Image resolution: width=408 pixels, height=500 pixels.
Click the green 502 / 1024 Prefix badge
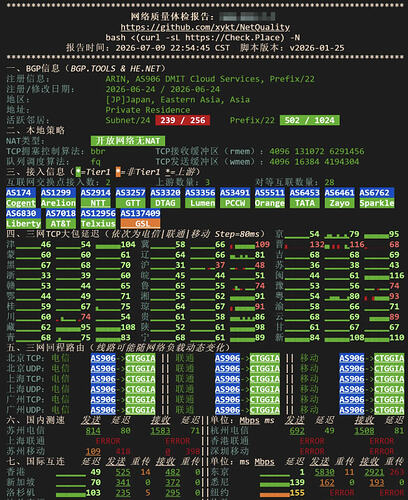point(310,120)
